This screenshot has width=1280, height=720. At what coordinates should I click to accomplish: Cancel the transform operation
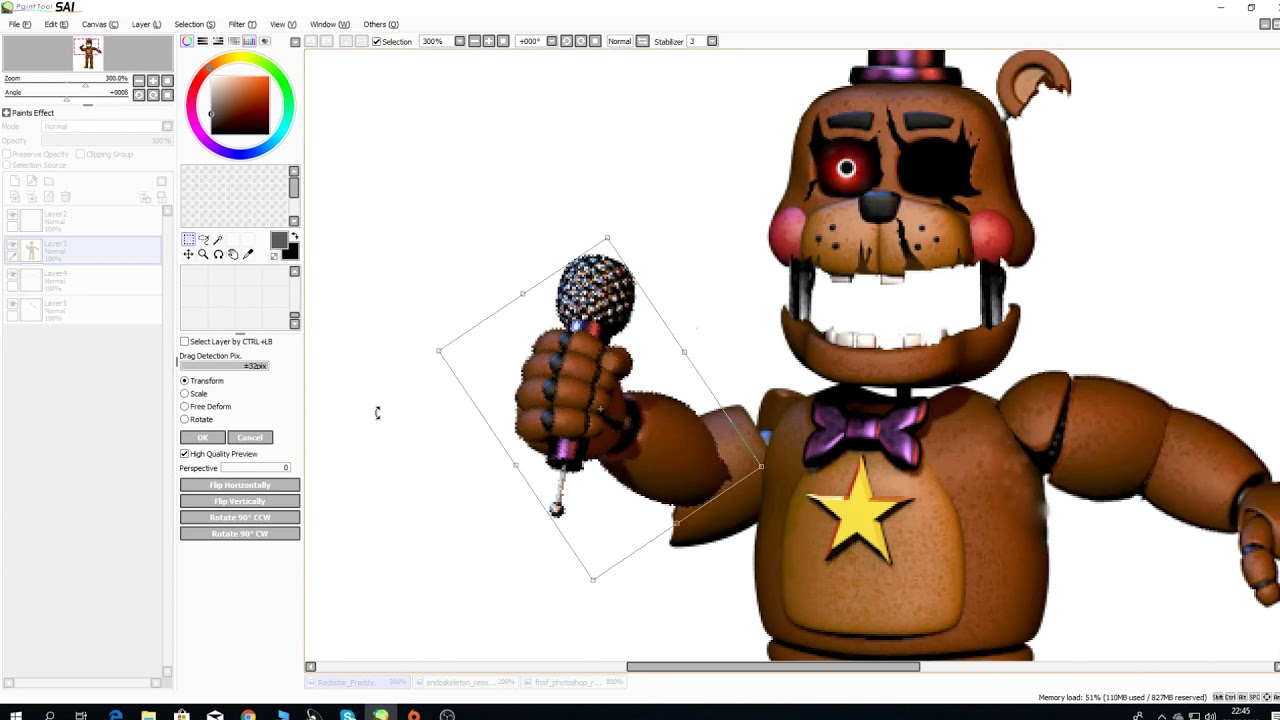point(250,437)
